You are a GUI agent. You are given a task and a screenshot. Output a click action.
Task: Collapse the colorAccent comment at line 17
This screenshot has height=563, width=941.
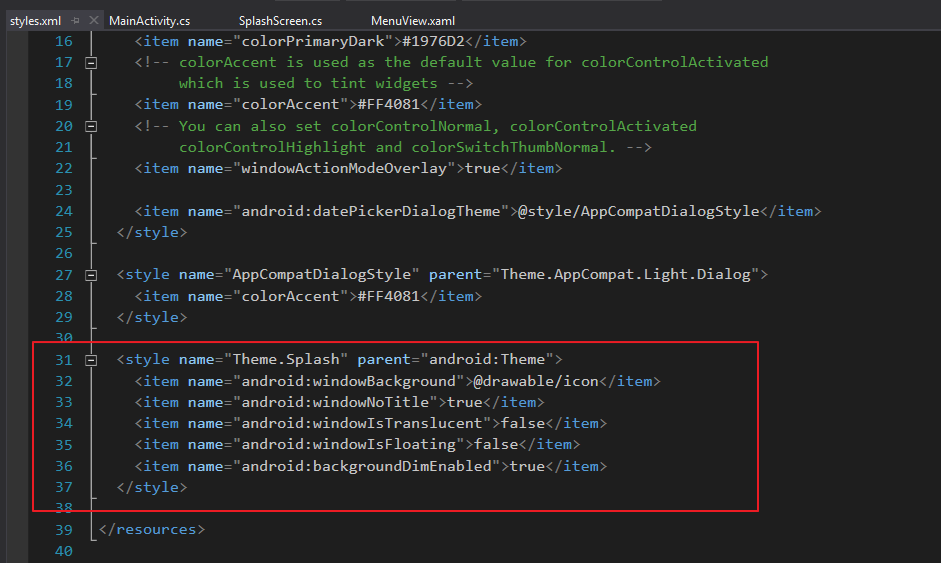tap(91, 62)
